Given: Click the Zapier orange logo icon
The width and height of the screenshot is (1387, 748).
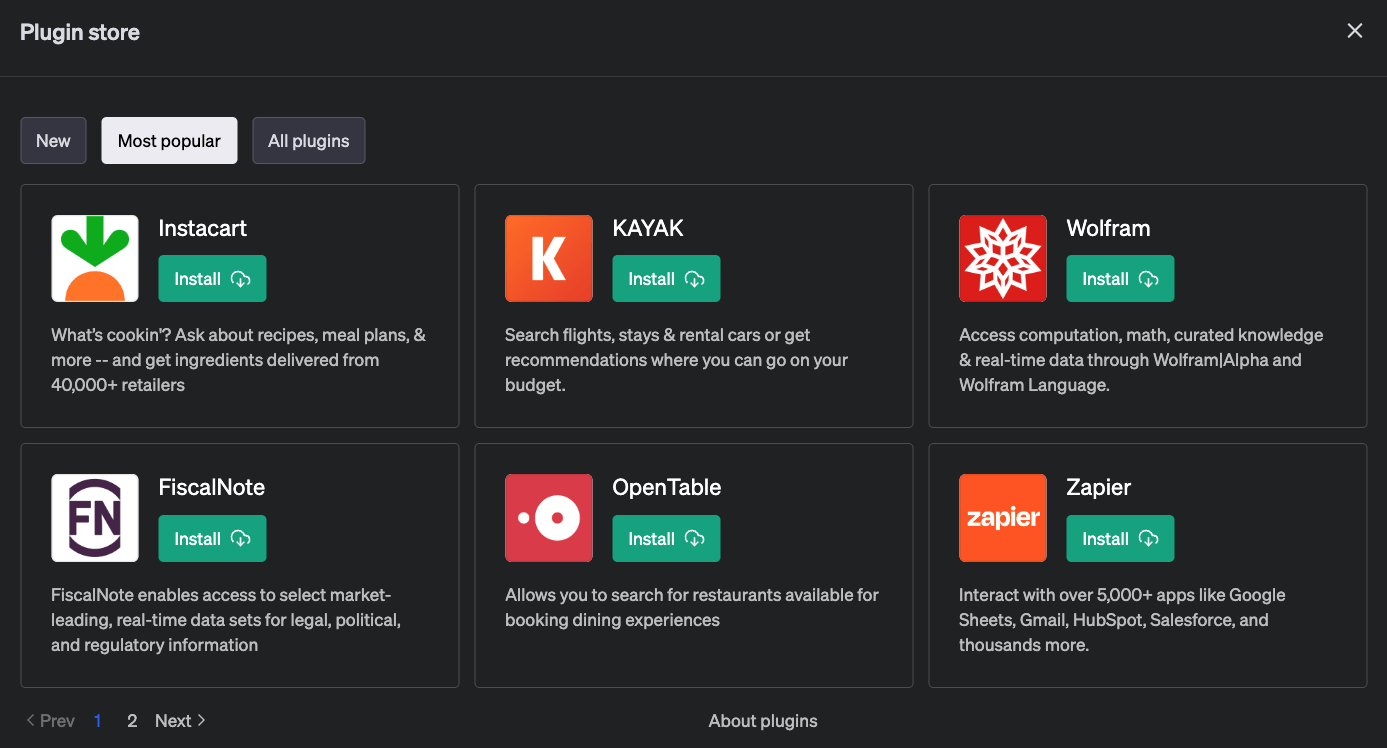Looking at the screenshot, I should (x=1002, y=518).
